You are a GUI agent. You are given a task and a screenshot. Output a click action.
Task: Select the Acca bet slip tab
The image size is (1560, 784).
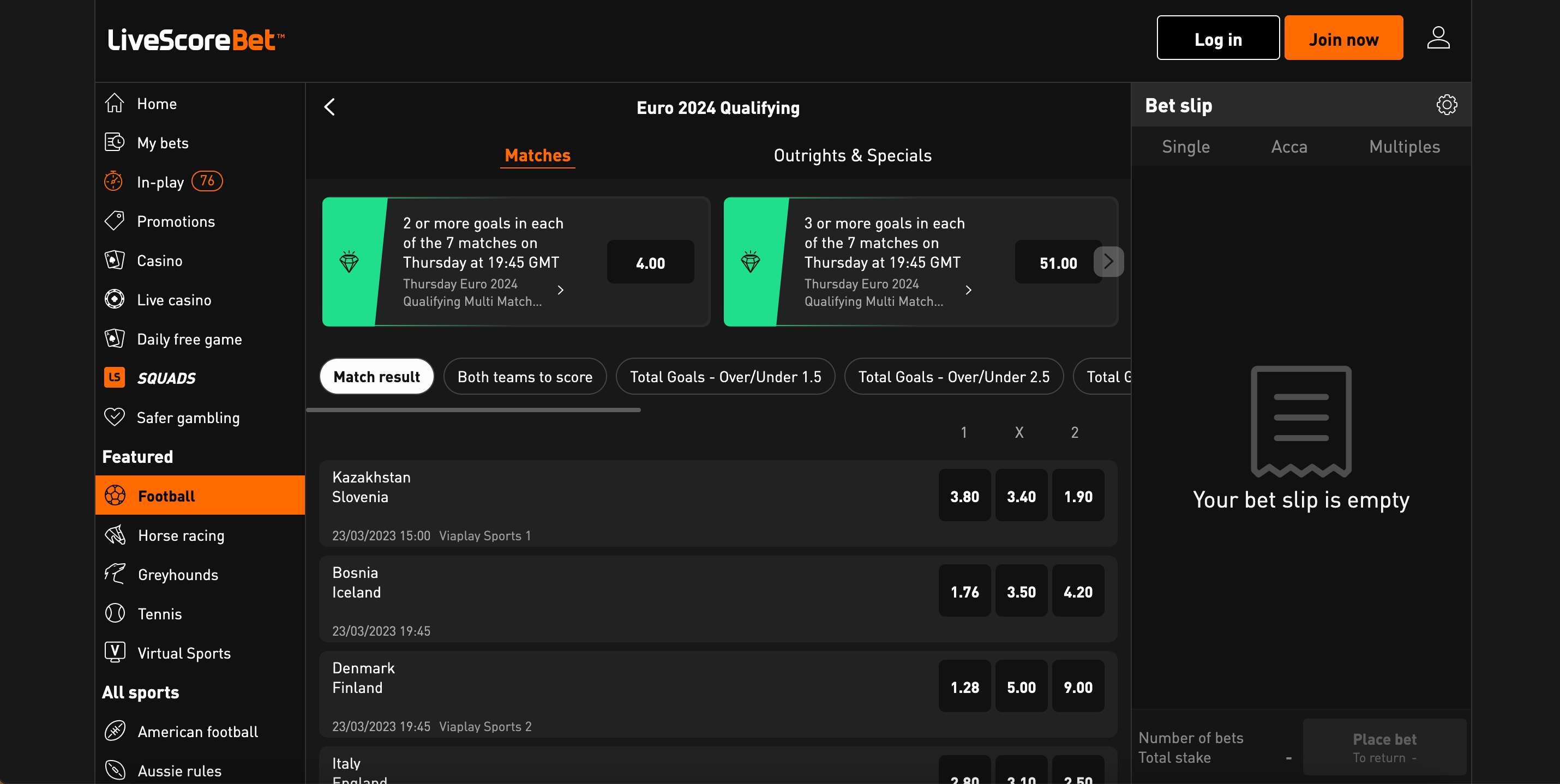coord(1289,147)
